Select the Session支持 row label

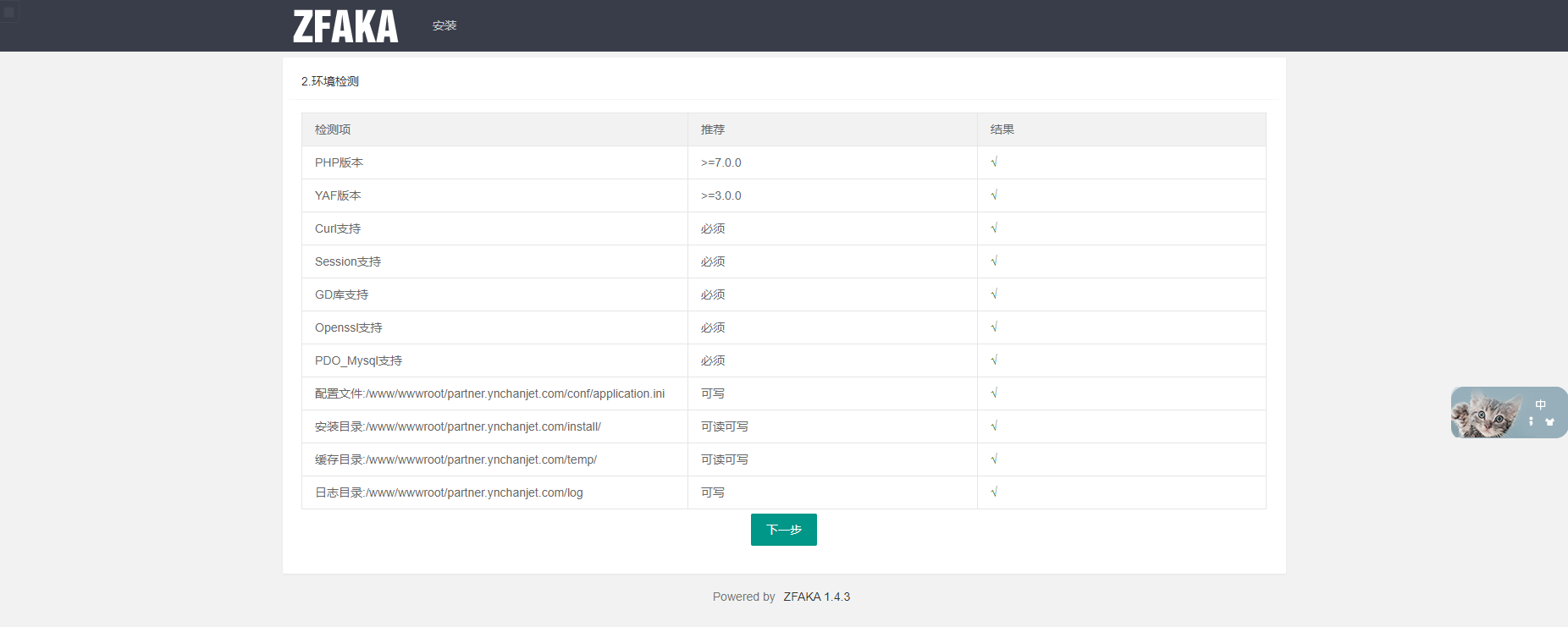click(348, 261)
